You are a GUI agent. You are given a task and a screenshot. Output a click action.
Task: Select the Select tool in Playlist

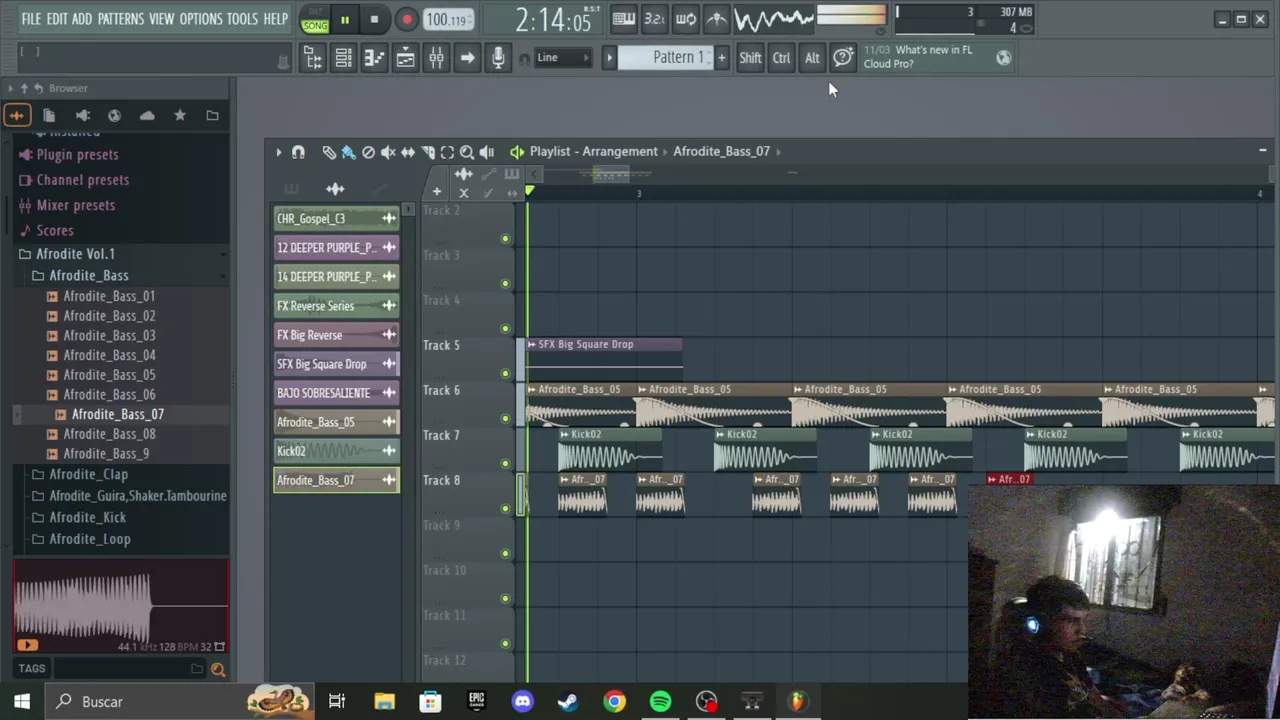447,152
